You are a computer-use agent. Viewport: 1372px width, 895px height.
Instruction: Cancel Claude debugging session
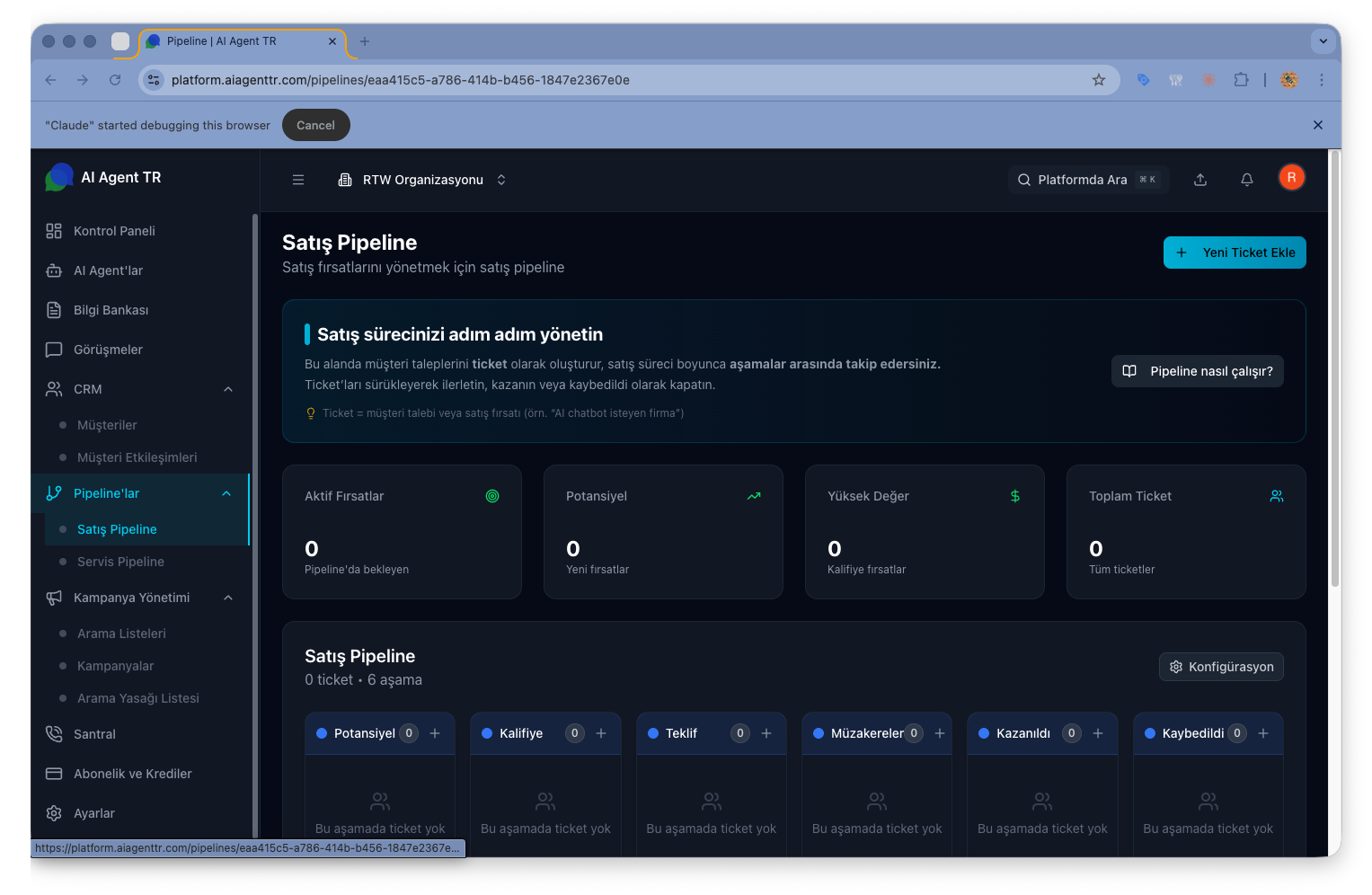(315, 125)
